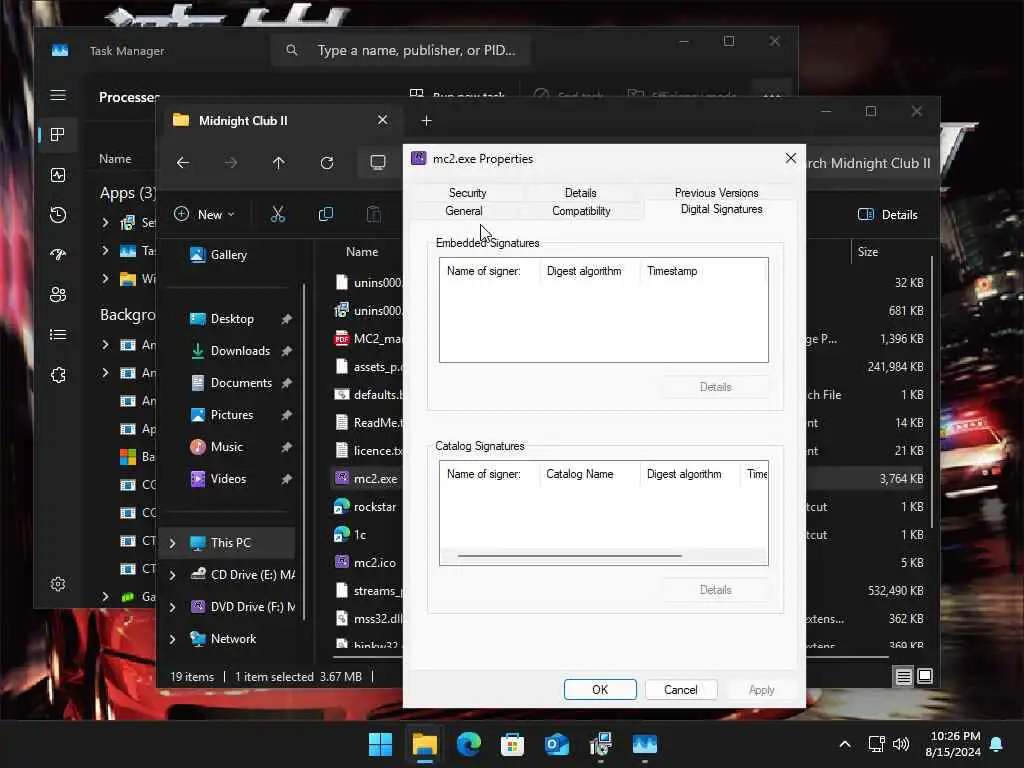This screenshot has height=768, width=1024.
Task: Click OK in mc2.exe Properties
Action: [600, 690]
